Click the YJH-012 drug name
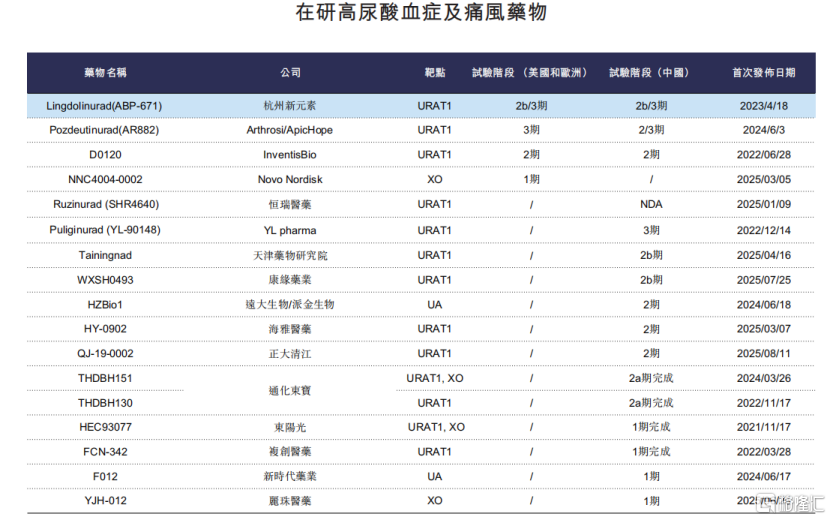Image resolution: width=831 pixels, height=520 pixels. coord(105,501)
